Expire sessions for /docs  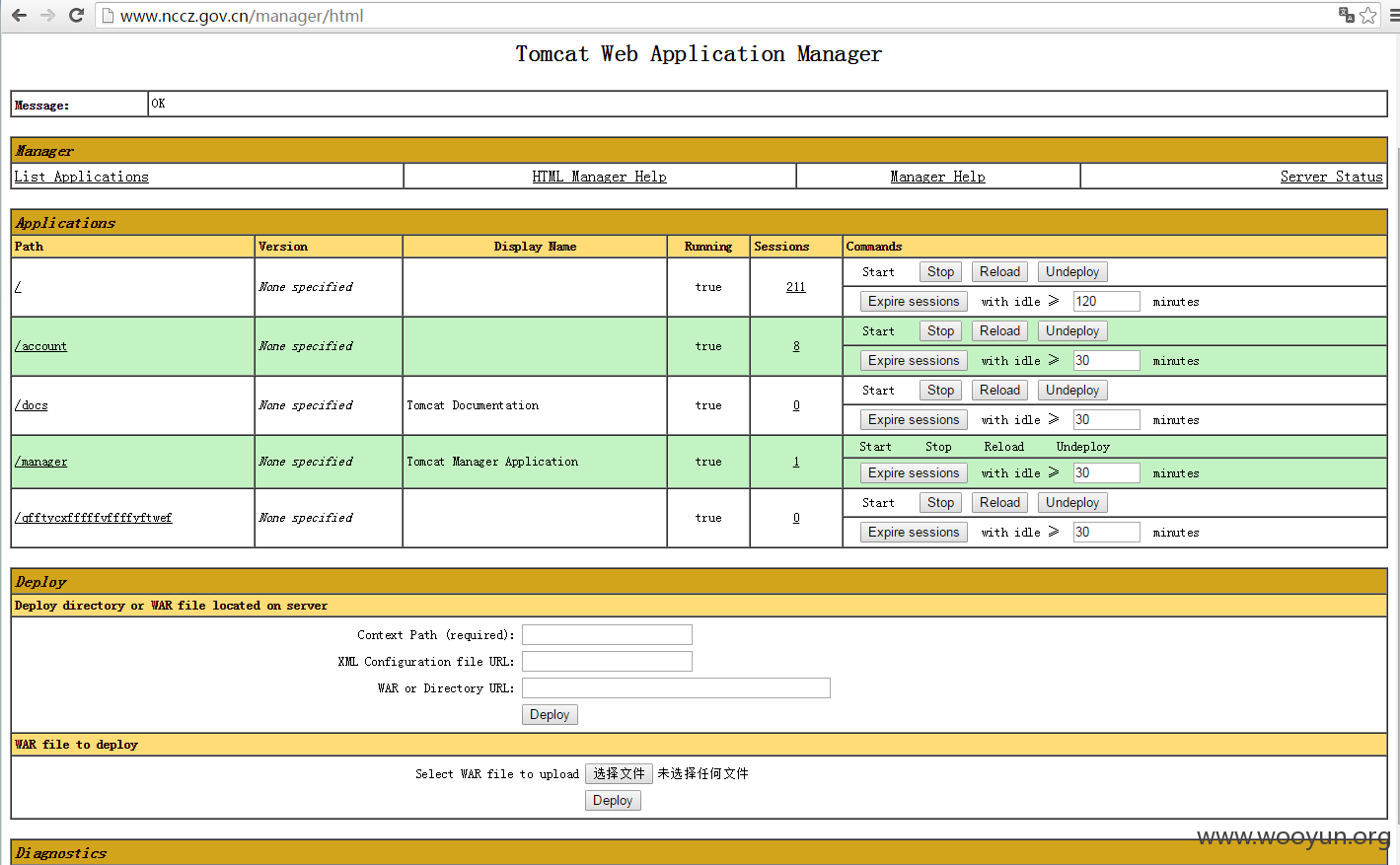[914, 420]
